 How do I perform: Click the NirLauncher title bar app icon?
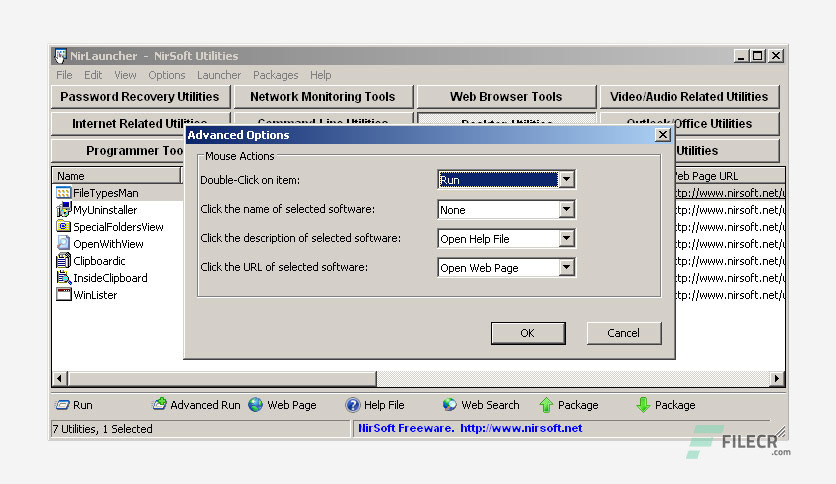point(60,56)
